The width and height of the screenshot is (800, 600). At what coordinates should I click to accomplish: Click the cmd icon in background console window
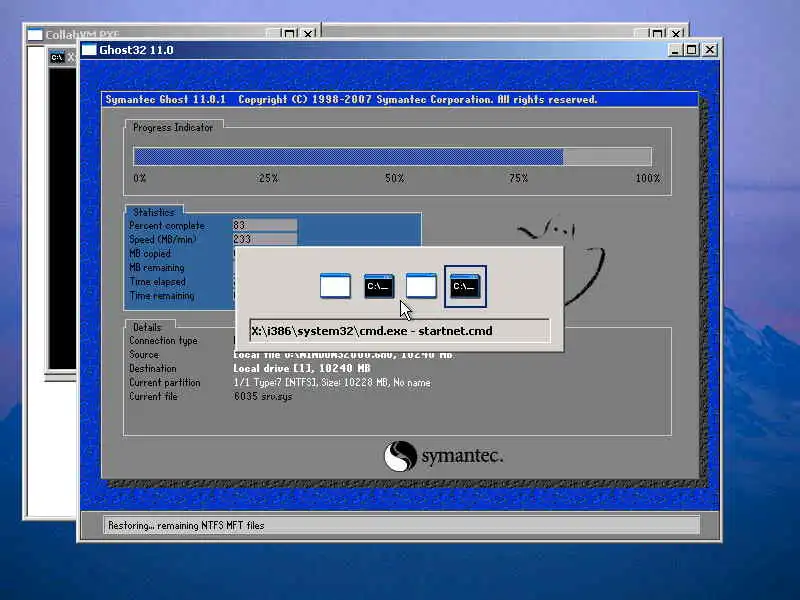click(57, 57)
